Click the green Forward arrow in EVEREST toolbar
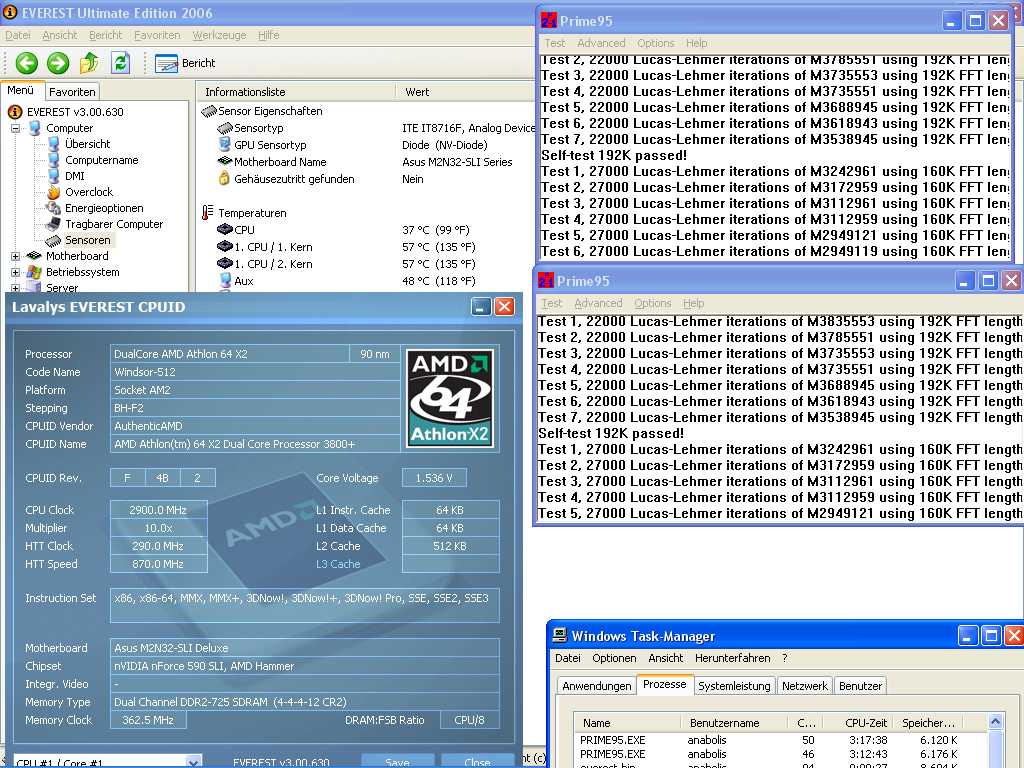Viewport: 1024px width, 768px height. tap(58, 63)
